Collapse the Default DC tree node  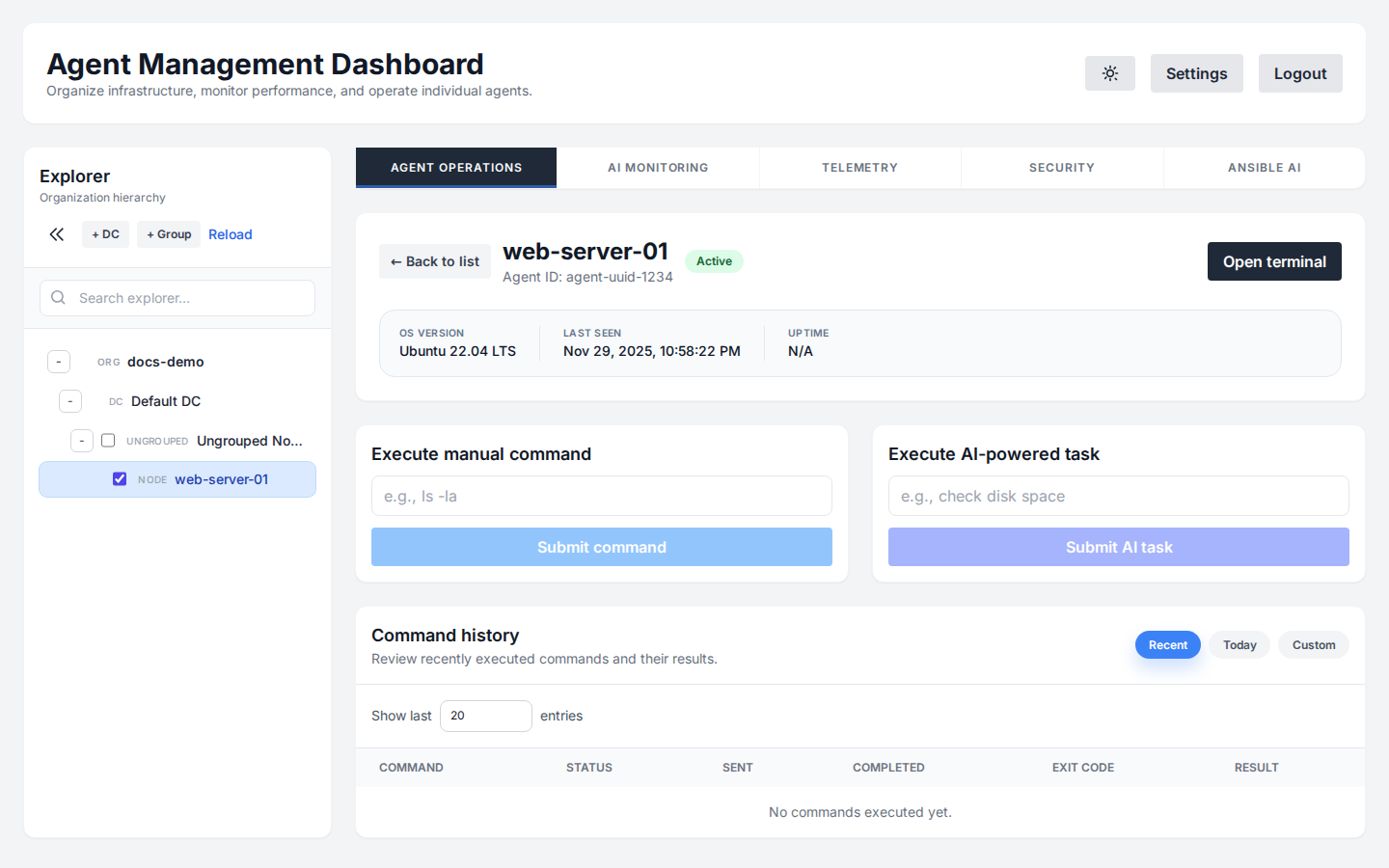(x=70, y=401)
